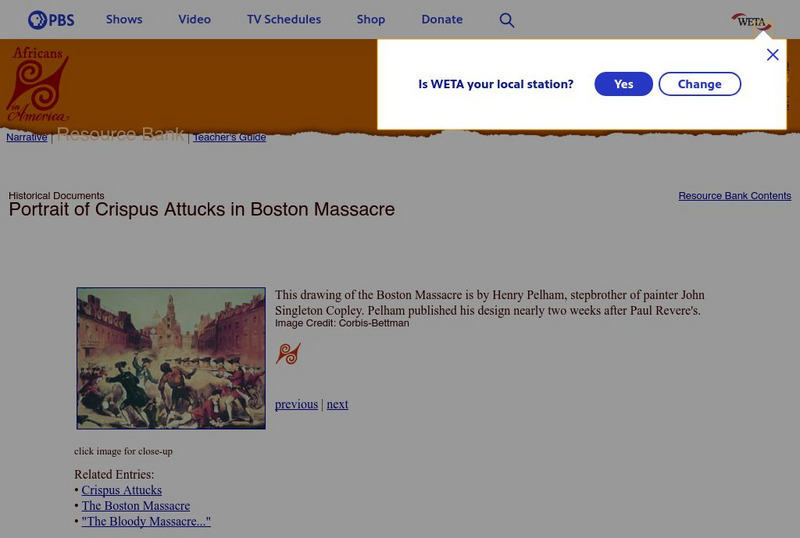Screen dimensions: 800x538
Task: Click the PBS logo
Action: coord(51,20)
